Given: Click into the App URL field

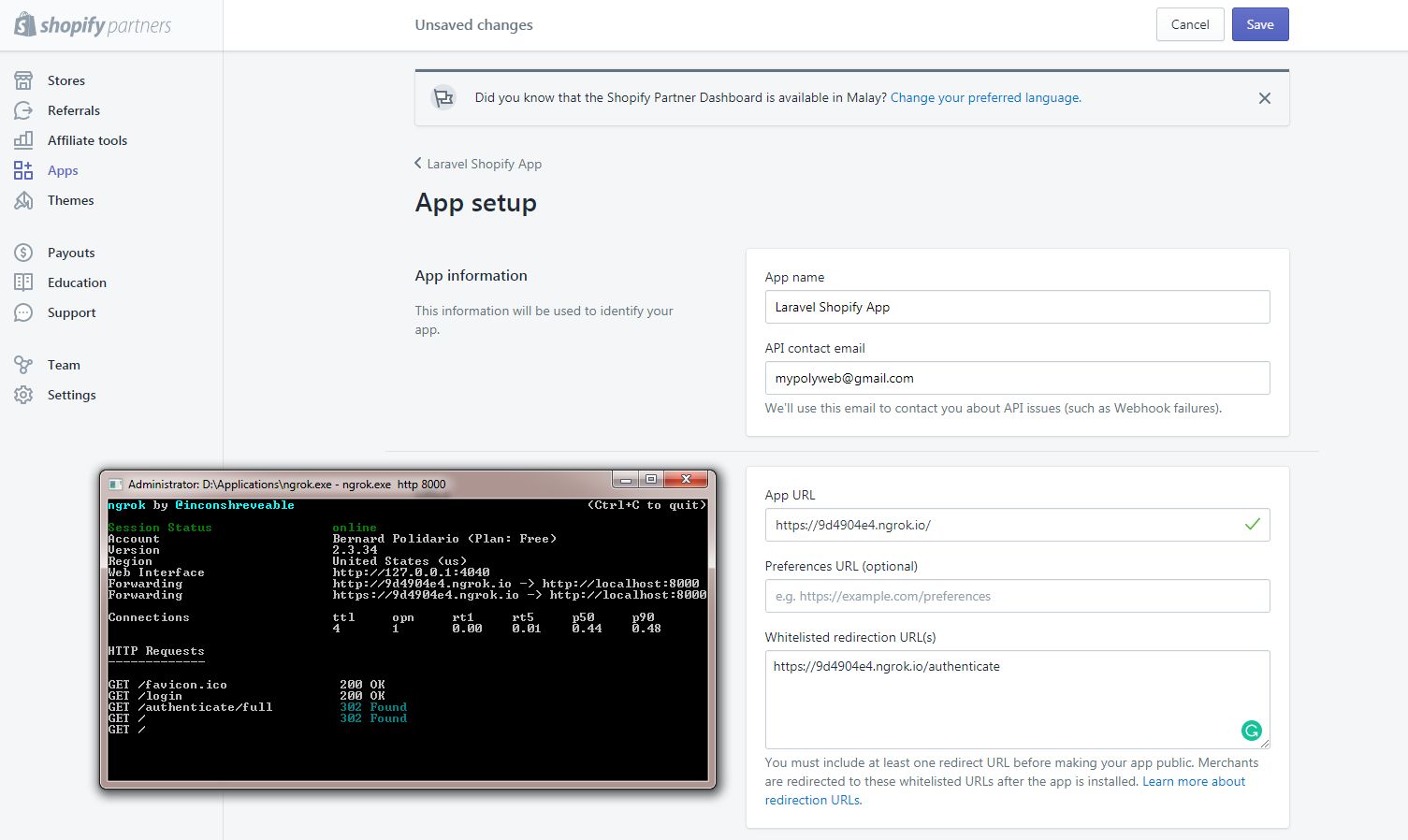Looking at the screenshot, I should pyautogui.click(x=1017, y=525).
